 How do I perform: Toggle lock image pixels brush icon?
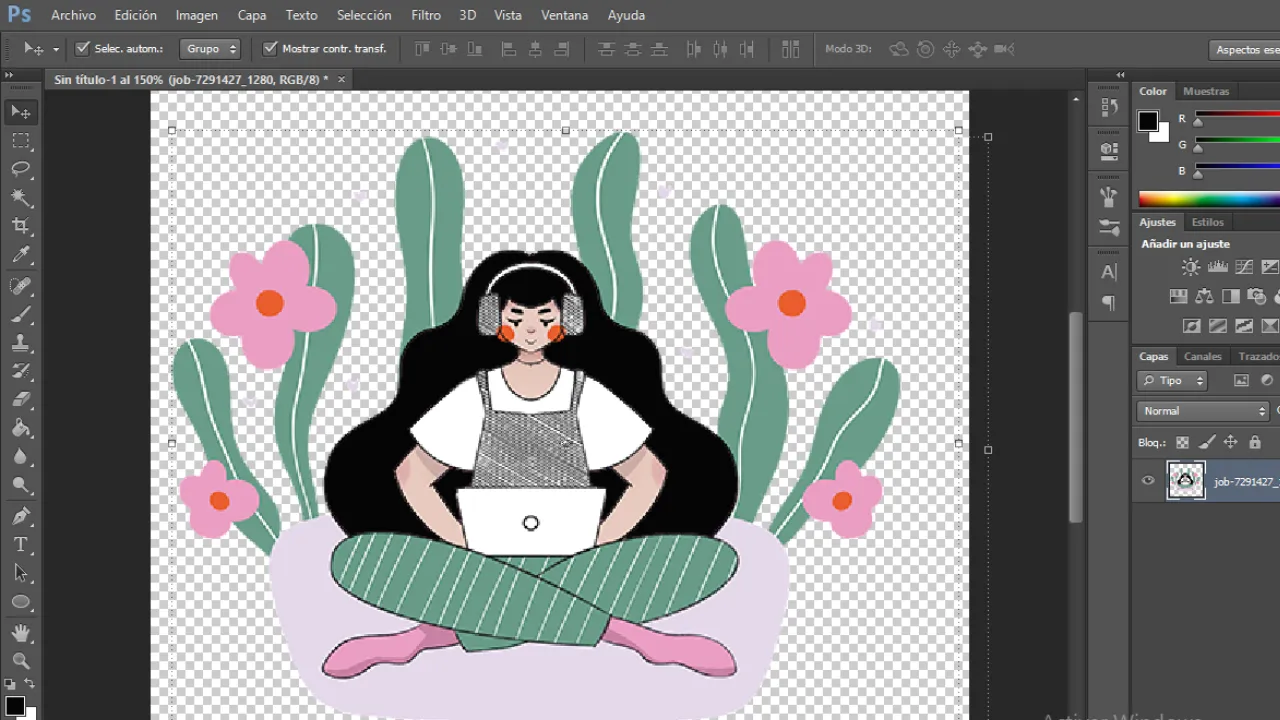click(1207, 442)
